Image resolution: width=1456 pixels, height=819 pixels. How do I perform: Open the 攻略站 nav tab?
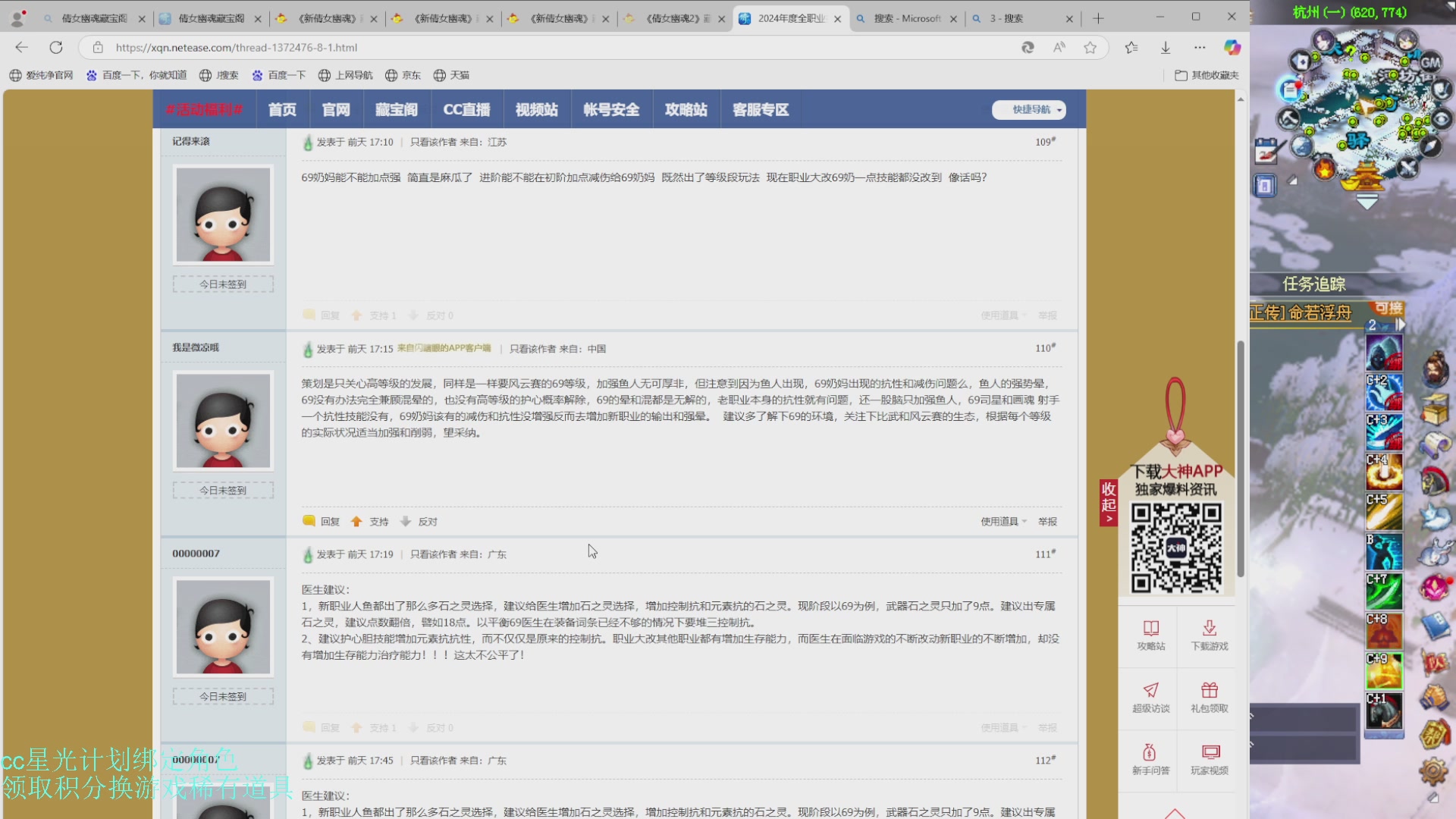[x=686, y=110]
